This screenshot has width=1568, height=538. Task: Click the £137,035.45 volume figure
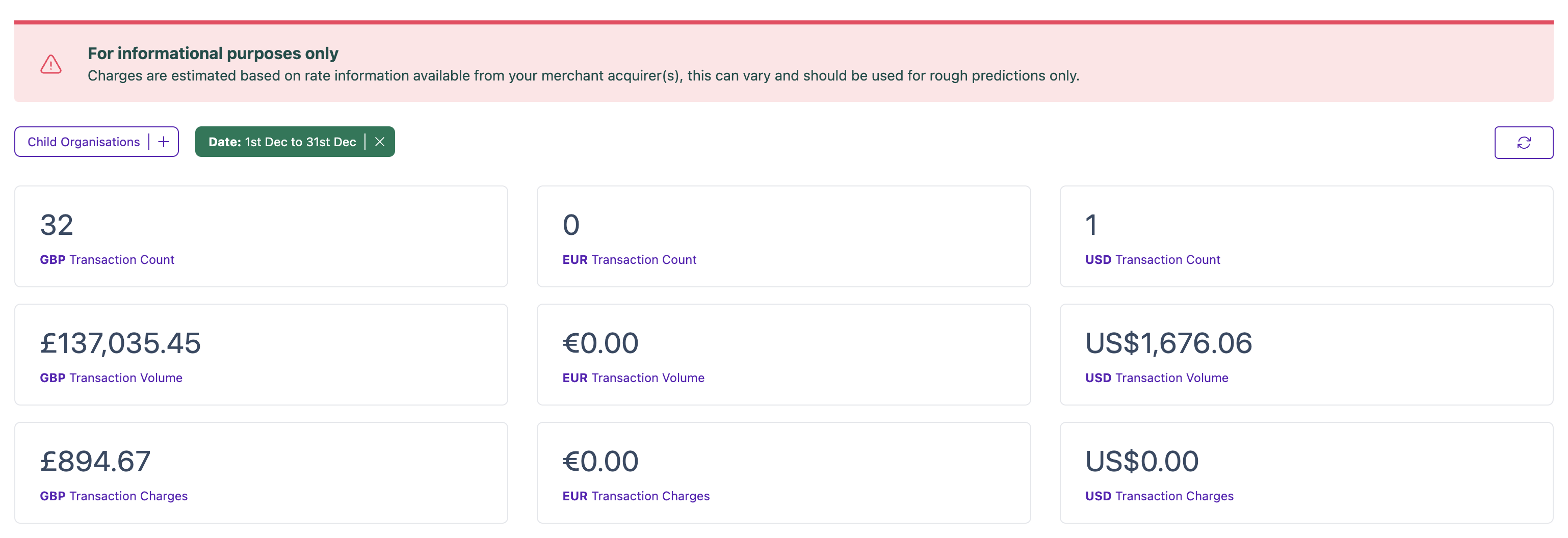click(120, 343)
